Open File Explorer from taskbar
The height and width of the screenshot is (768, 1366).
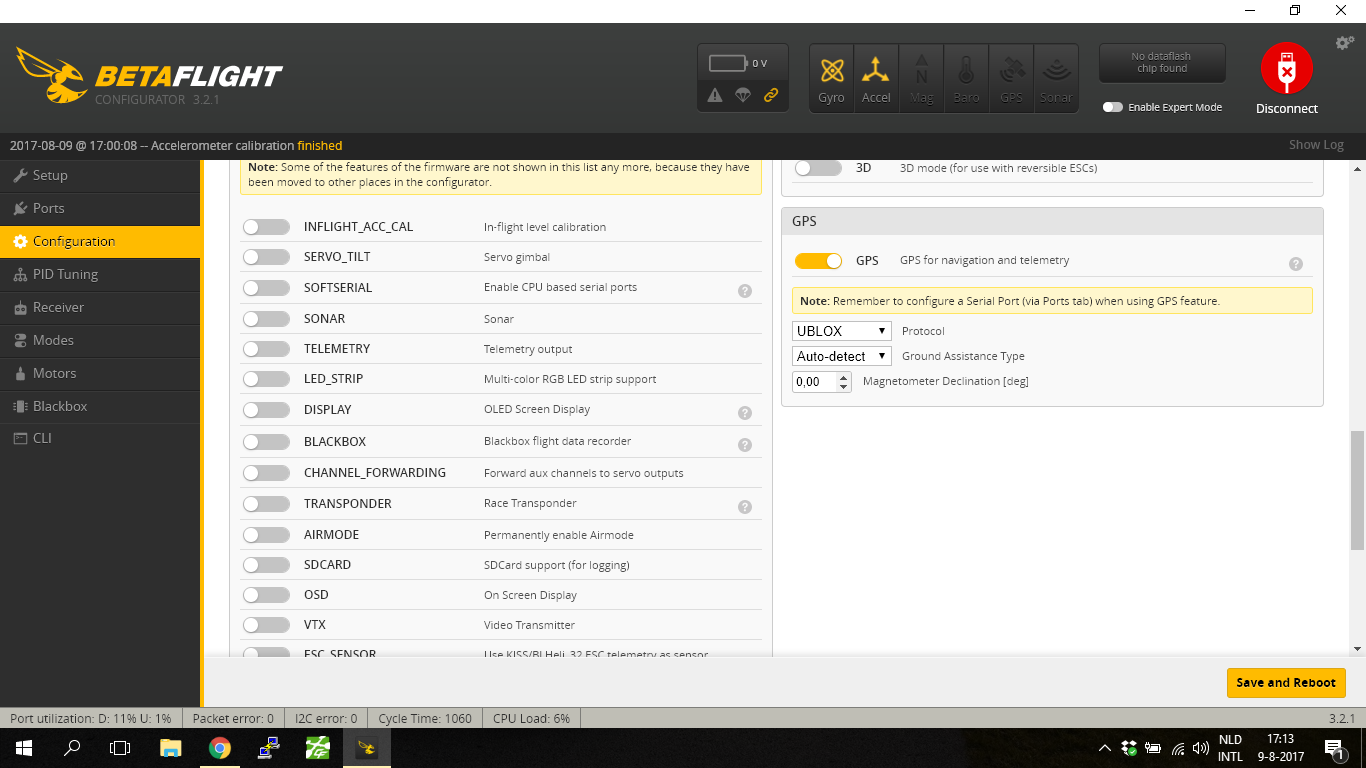point(171,748)
